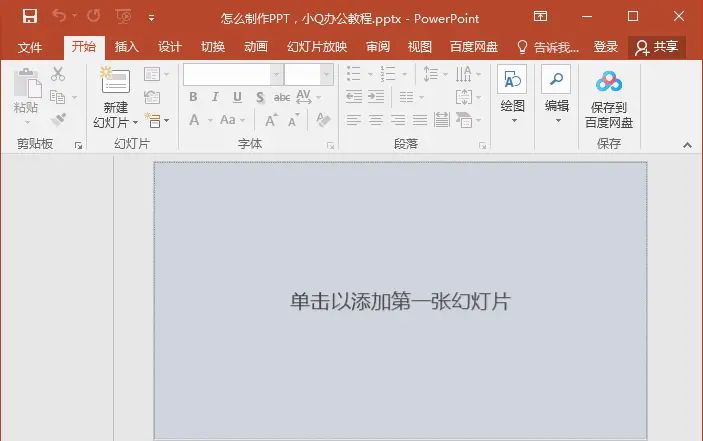
Task: Click the 新建幻灯片 new slide icon
Action: 115,81
